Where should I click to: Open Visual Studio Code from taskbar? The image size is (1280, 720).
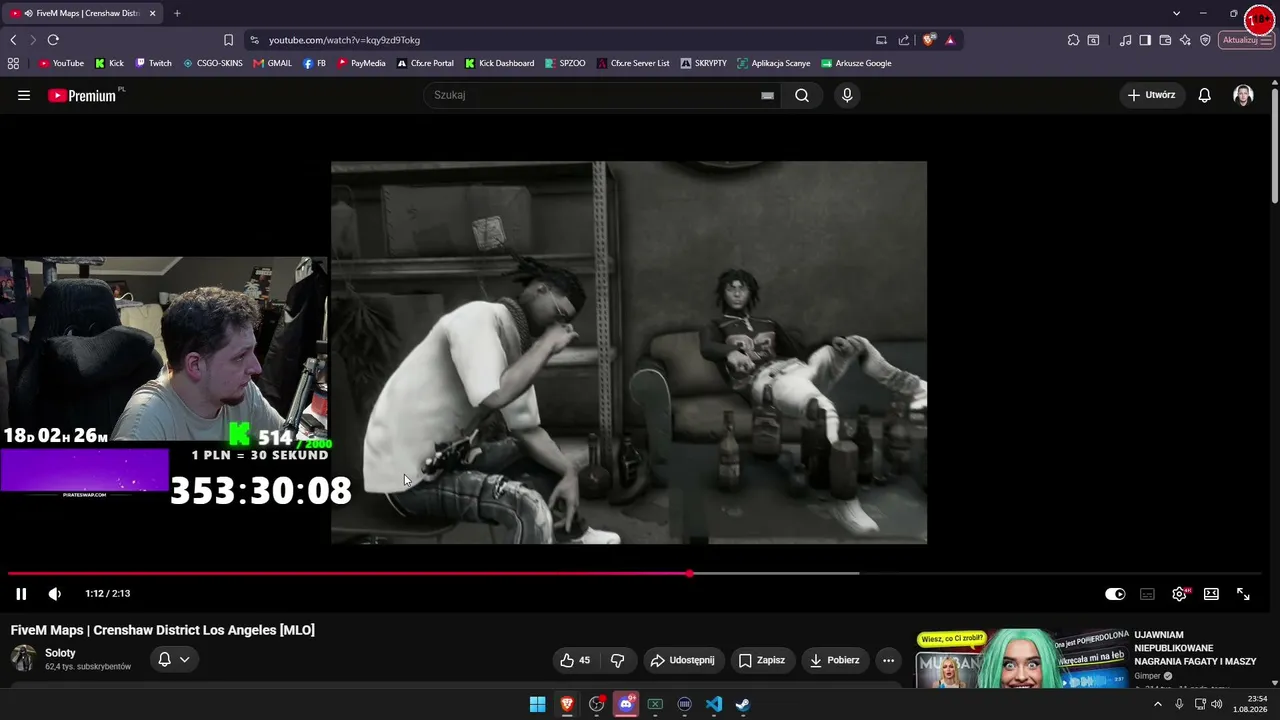[x=714, y=704]
